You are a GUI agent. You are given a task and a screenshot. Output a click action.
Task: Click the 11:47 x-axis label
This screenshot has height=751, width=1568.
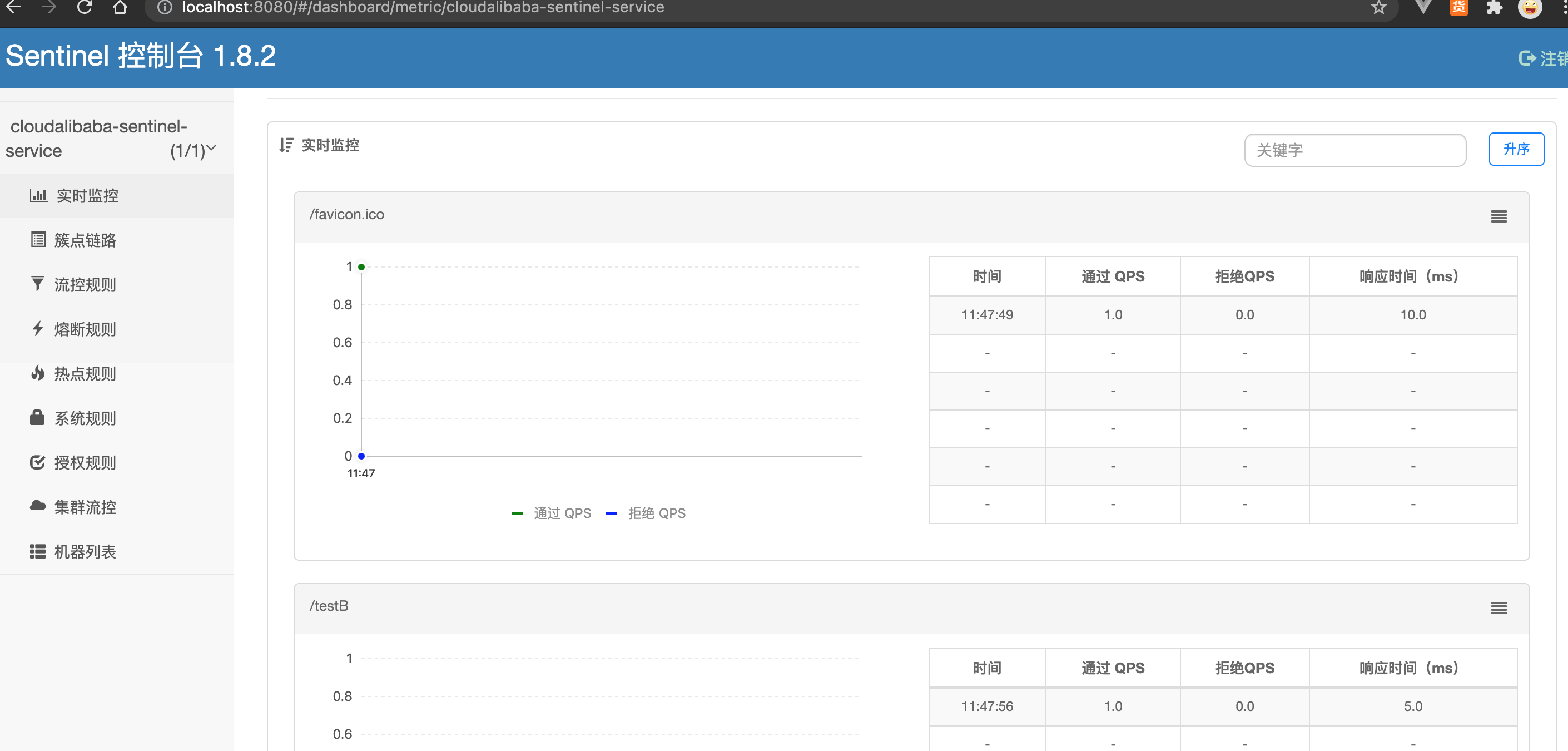tap(361, 473)
